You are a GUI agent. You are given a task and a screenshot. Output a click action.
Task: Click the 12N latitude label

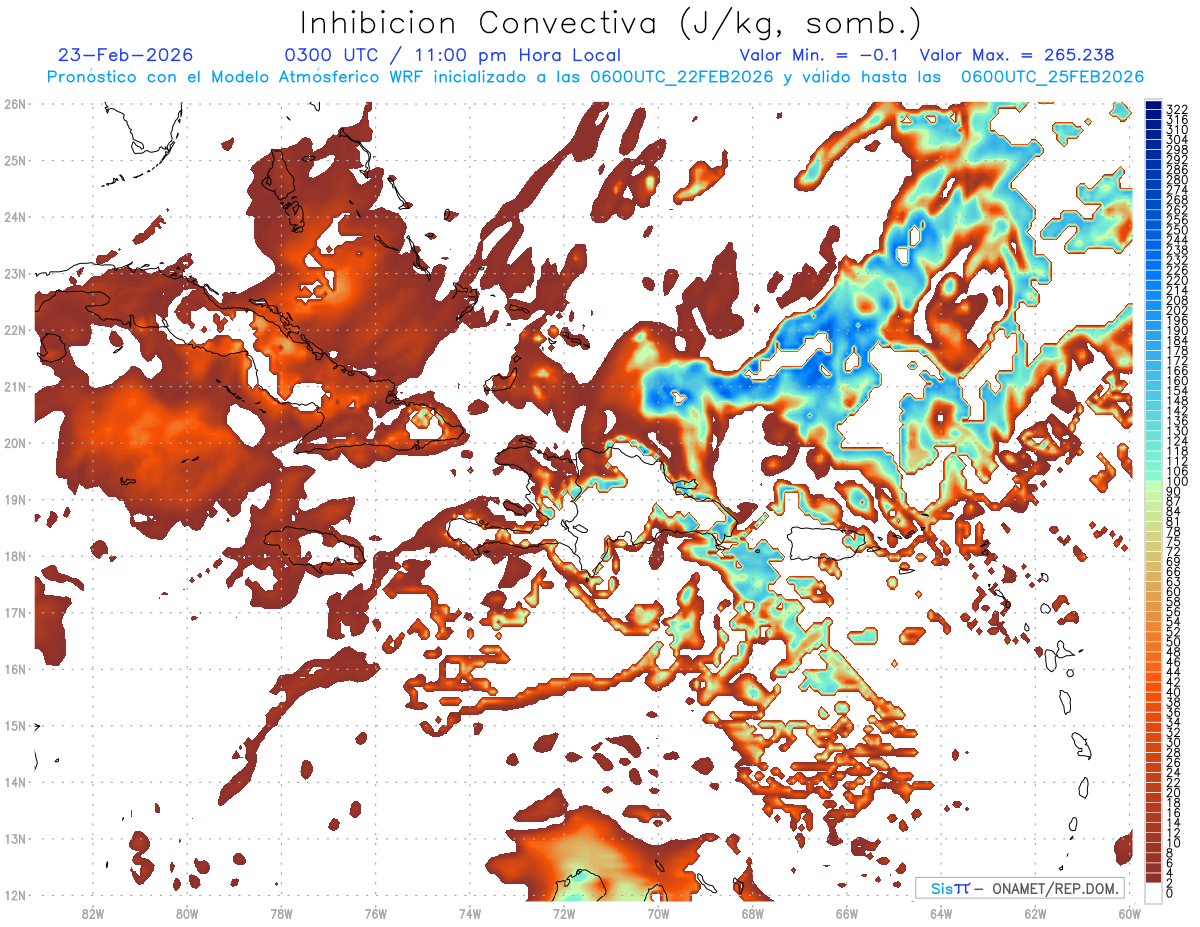(14, 895)
